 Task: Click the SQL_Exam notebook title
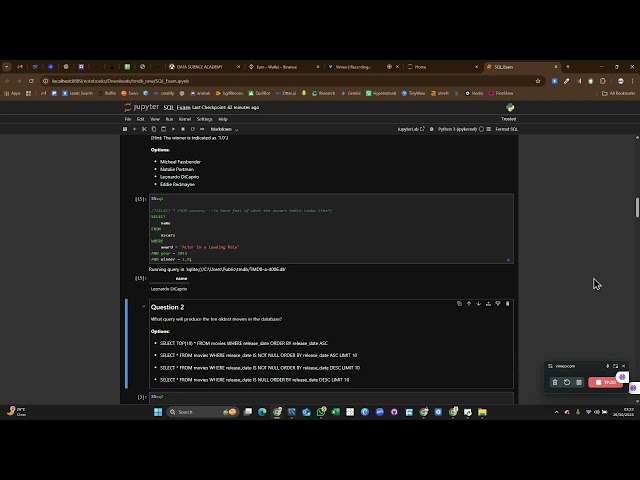[x=177, y=107]
